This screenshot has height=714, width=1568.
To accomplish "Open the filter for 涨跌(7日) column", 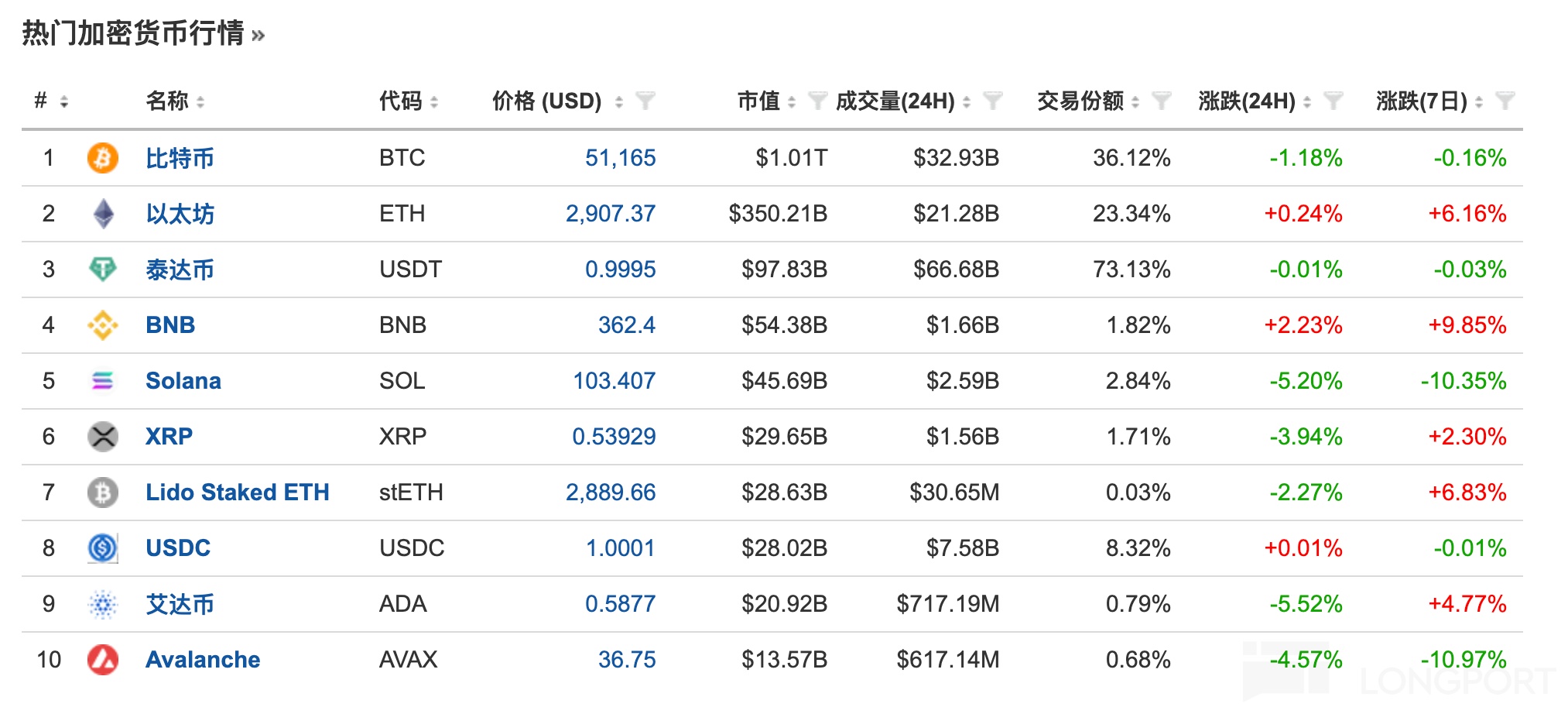I will [1505, 101].
